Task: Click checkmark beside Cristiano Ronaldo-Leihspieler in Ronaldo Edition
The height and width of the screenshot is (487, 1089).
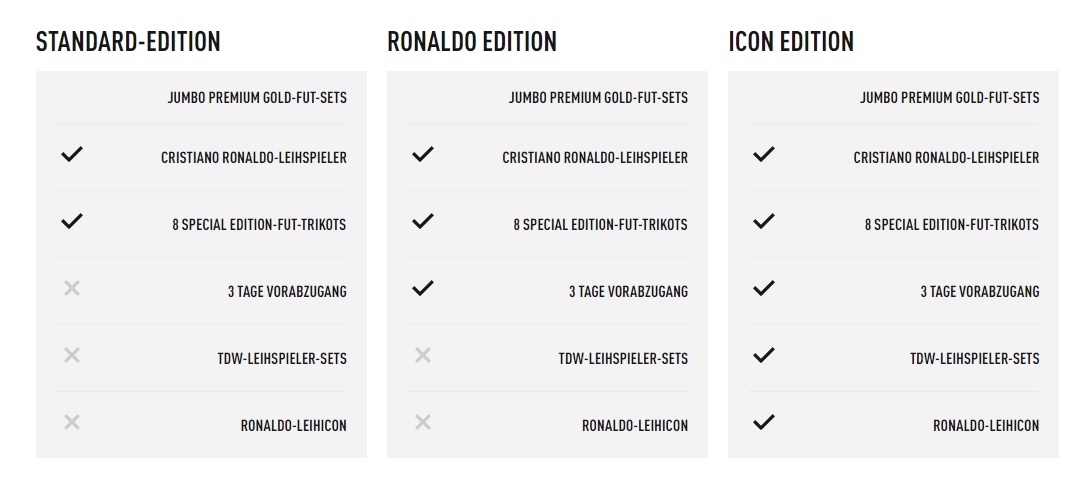Action: tap(422, 154)
